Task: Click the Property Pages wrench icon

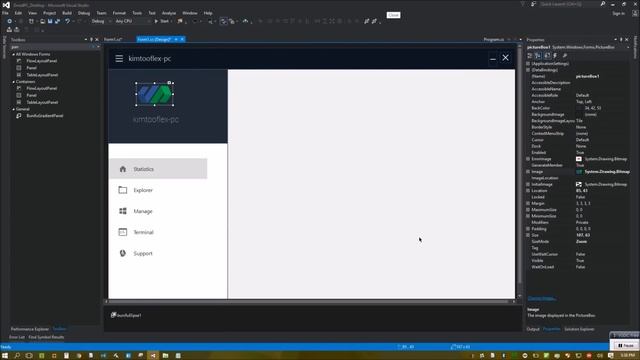Action: tap(565, 56)
